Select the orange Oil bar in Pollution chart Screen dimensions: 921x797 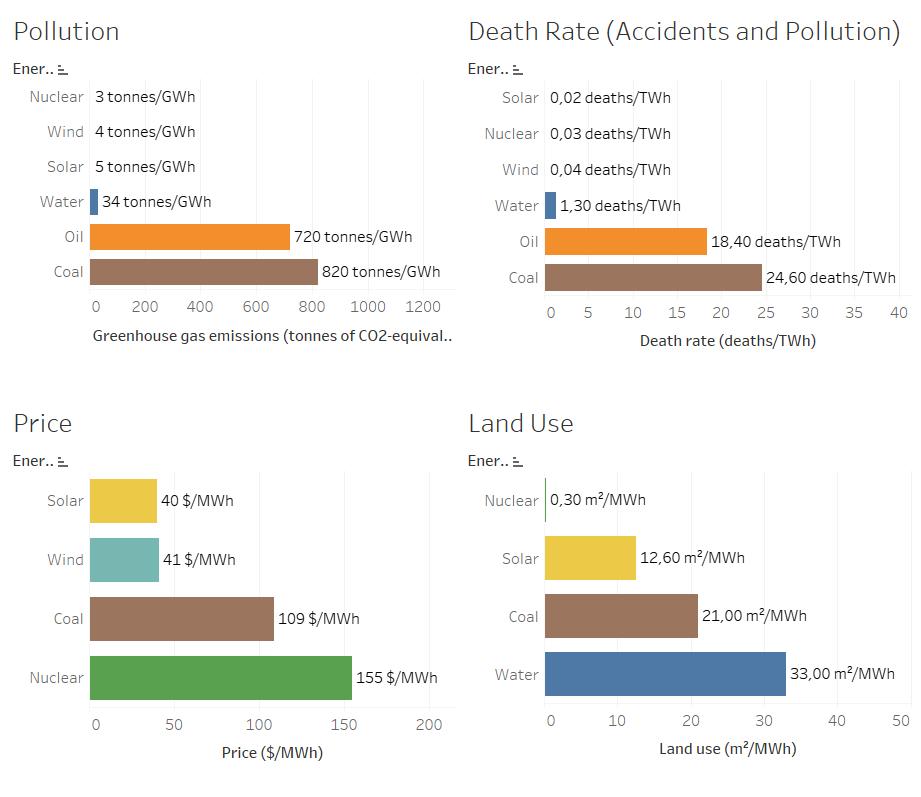(189, 237)
